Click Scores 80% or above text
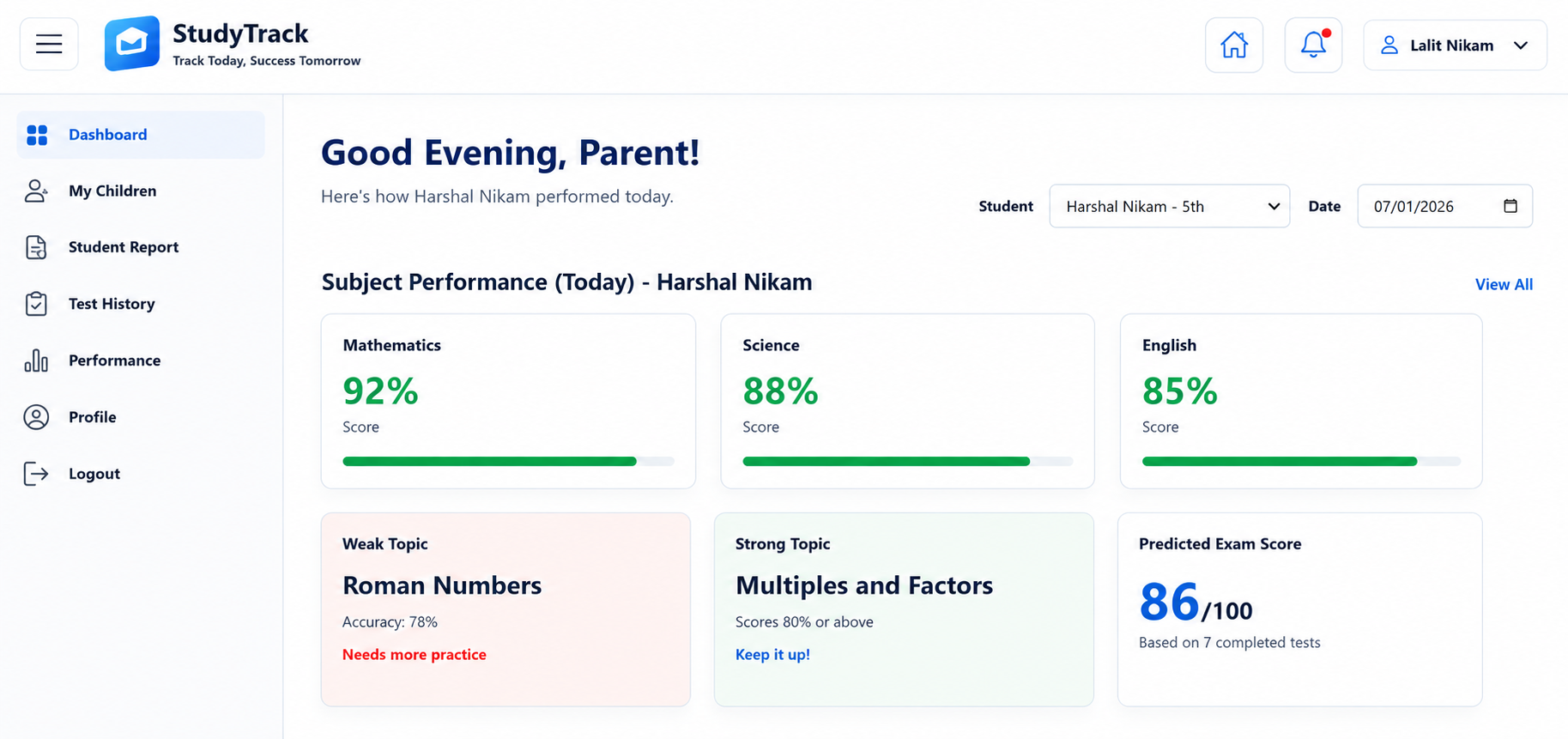This screenshot has height=739, width=1568. (x=804, y=622)
